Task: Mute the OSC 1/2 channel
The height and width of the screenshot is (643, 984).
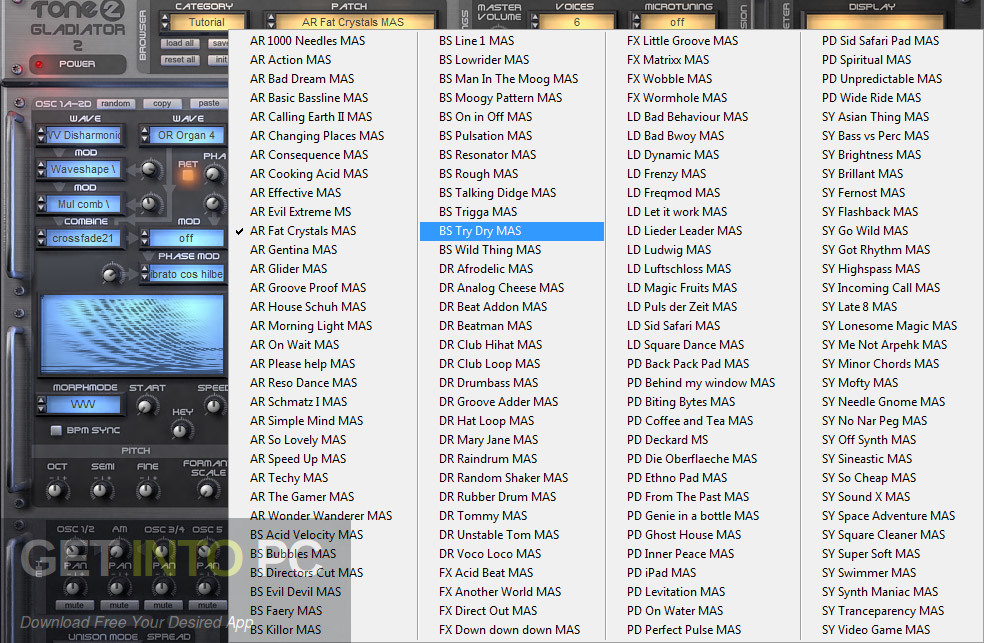Action: (74, 605)
